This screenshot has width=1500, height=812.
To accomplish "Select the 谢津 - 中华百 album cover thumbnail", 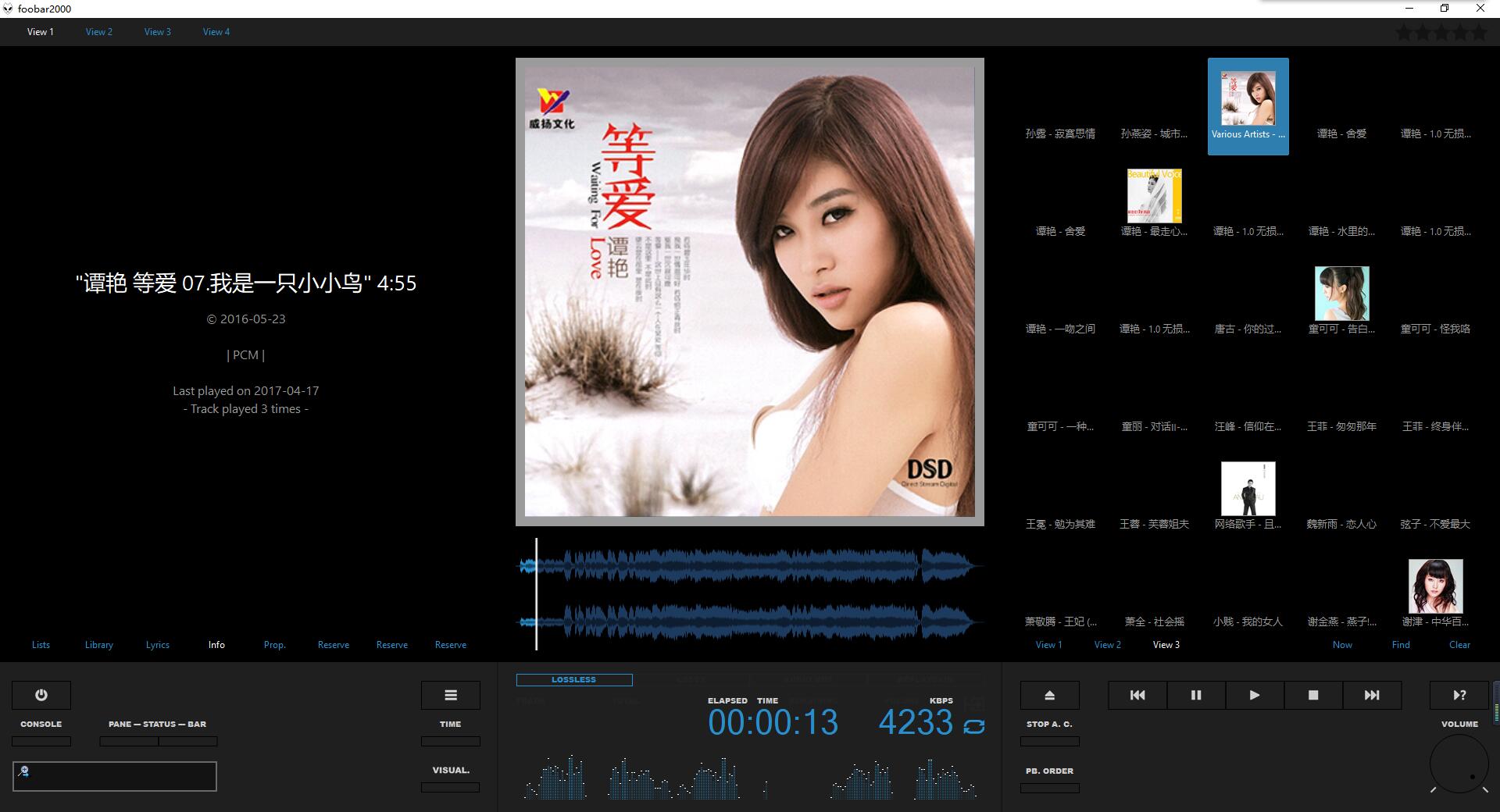I will pos(1436,586).
